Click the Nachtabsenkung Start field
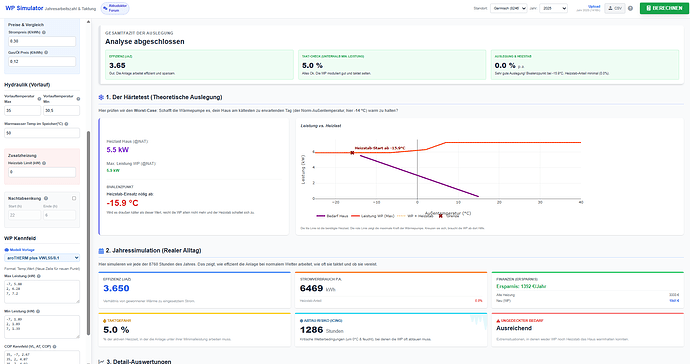 click(24, 215)
